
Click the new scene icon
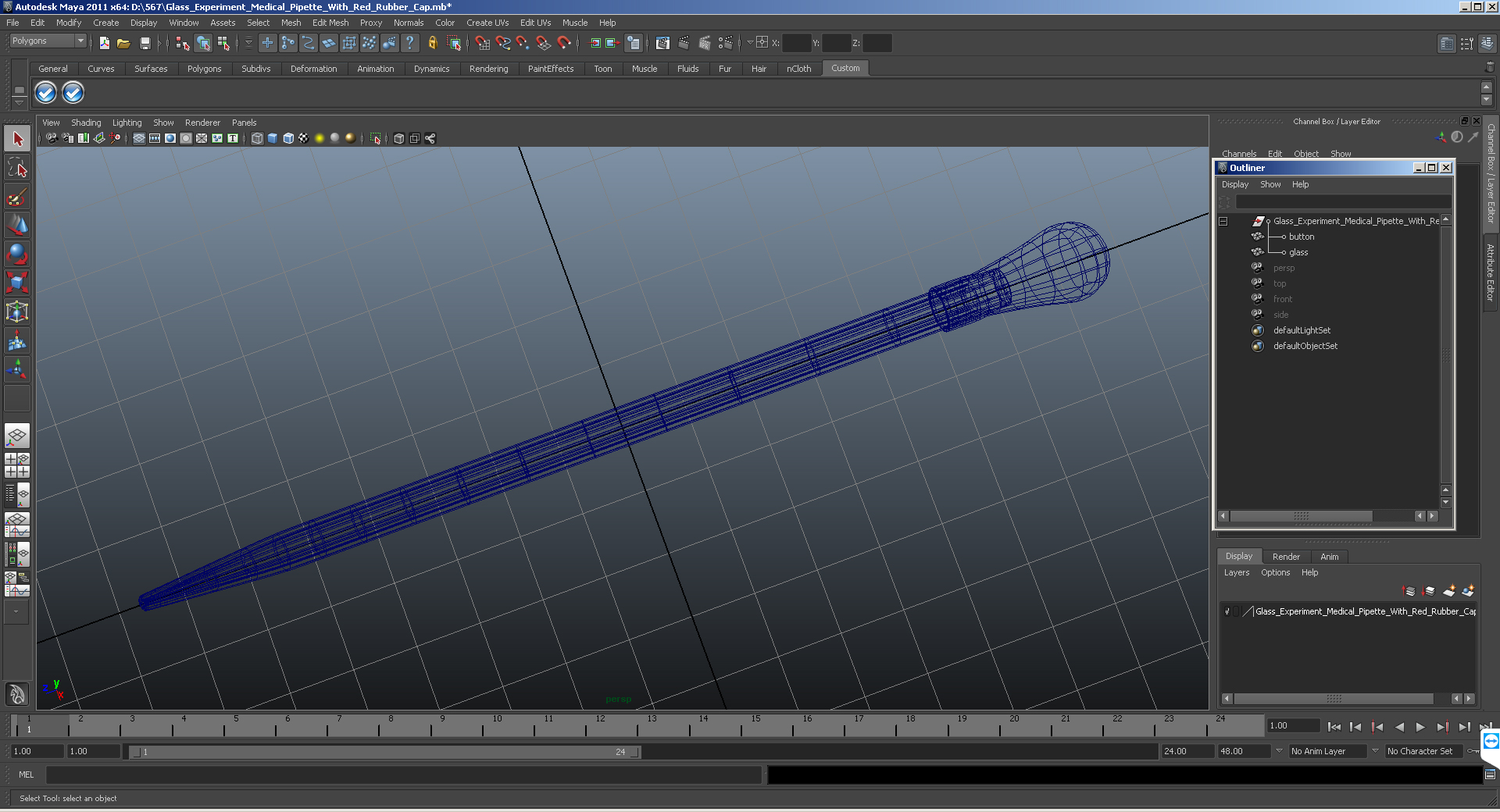pyautogui.click(x=105, y=43)
